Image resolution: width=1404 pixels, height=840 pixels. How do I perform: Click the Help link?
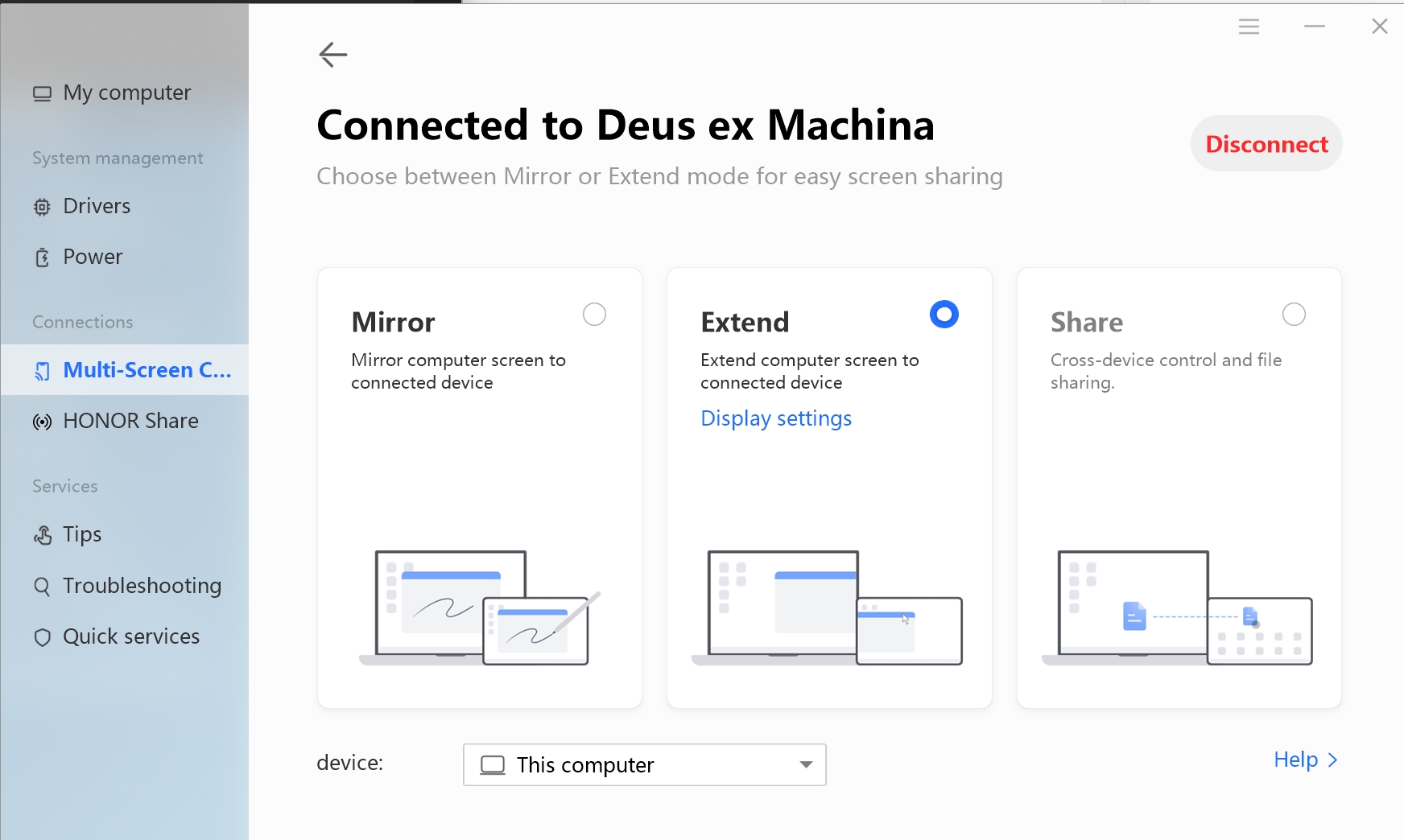coord(1295,760)
